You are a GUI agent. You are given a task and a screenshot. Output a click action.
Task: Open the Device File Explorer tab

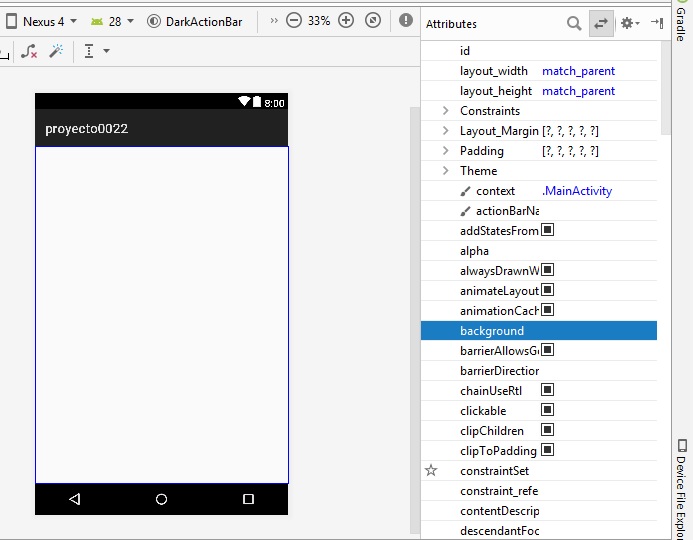pos(681,488)
